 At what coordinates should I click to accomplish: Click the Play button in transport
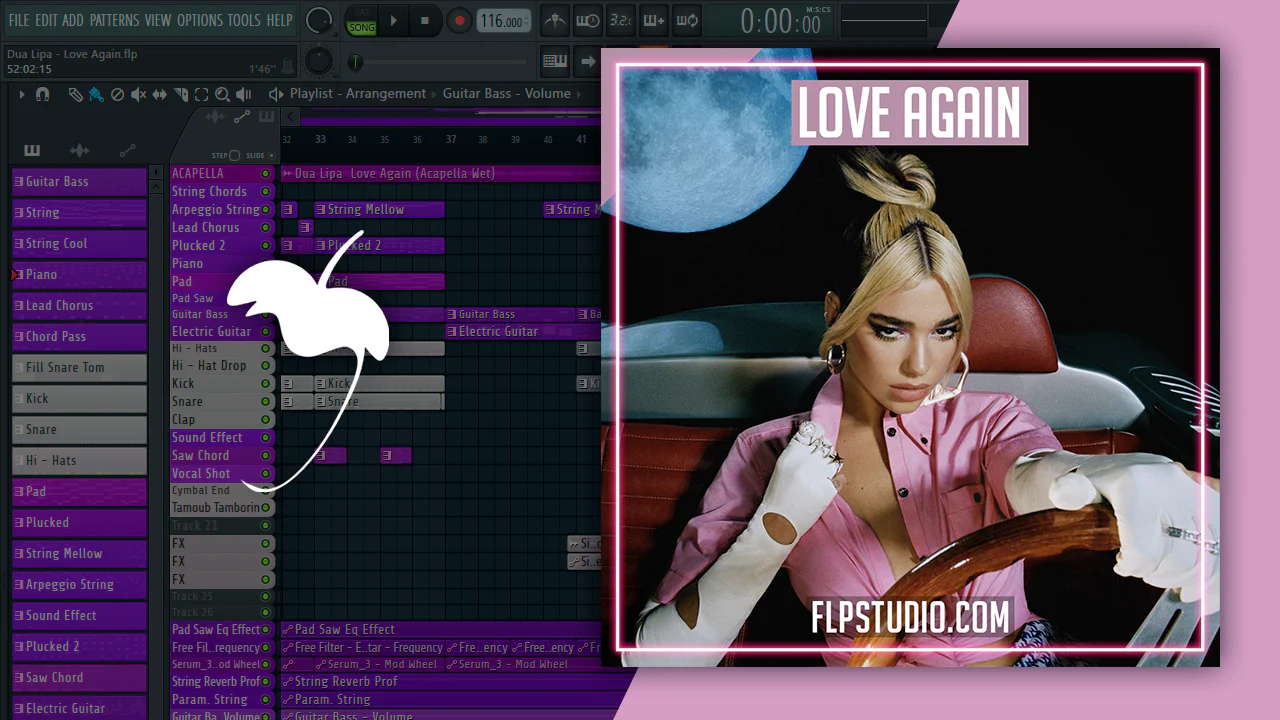click(x=393, y=21)
